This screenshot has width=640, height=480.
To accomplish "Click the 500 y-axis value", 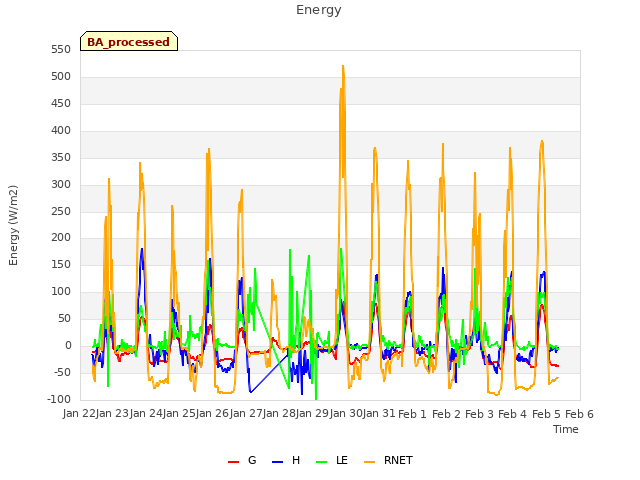I will pos(61,76).
